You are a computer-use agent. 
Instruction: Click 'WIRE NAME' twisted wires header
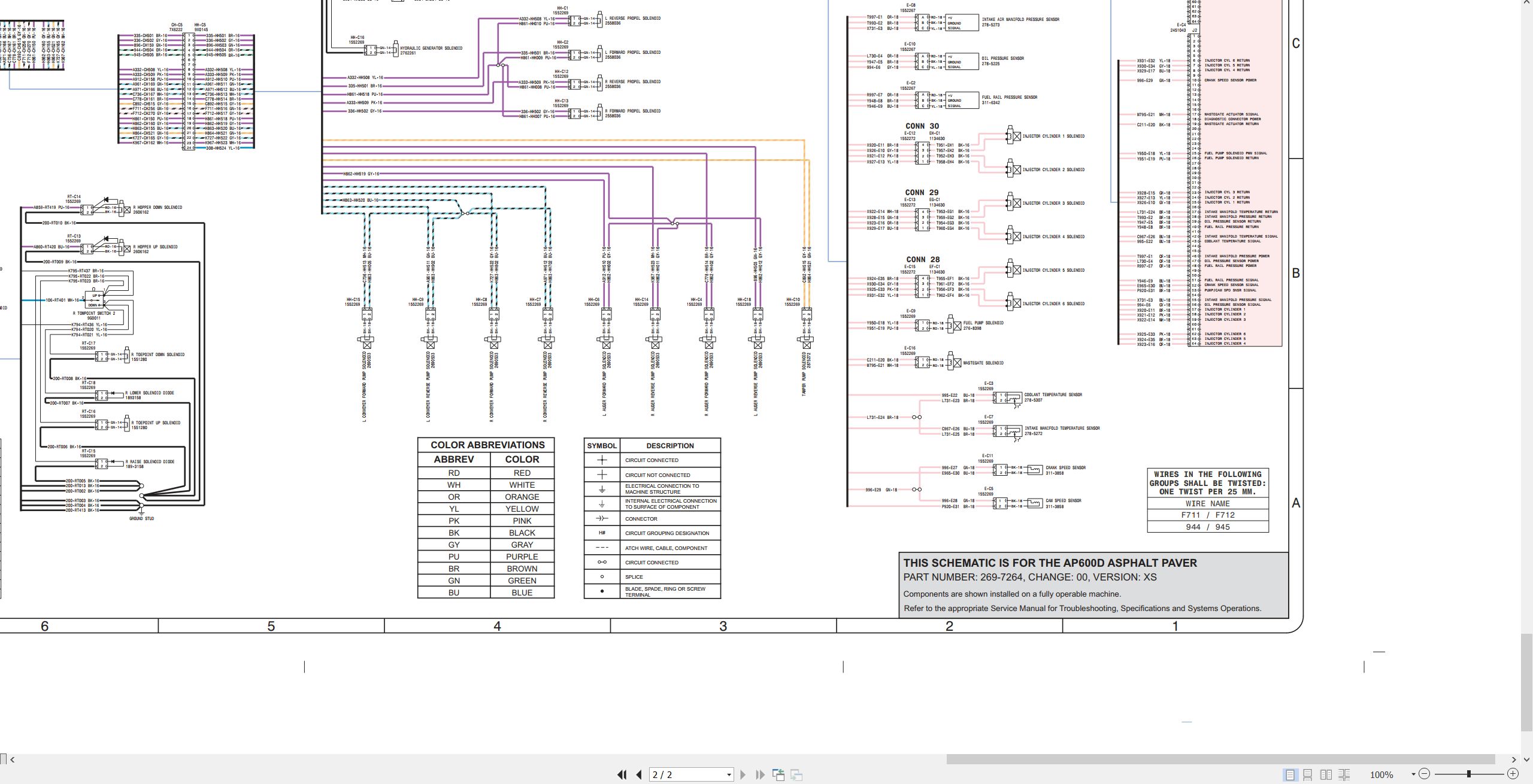1207,504
